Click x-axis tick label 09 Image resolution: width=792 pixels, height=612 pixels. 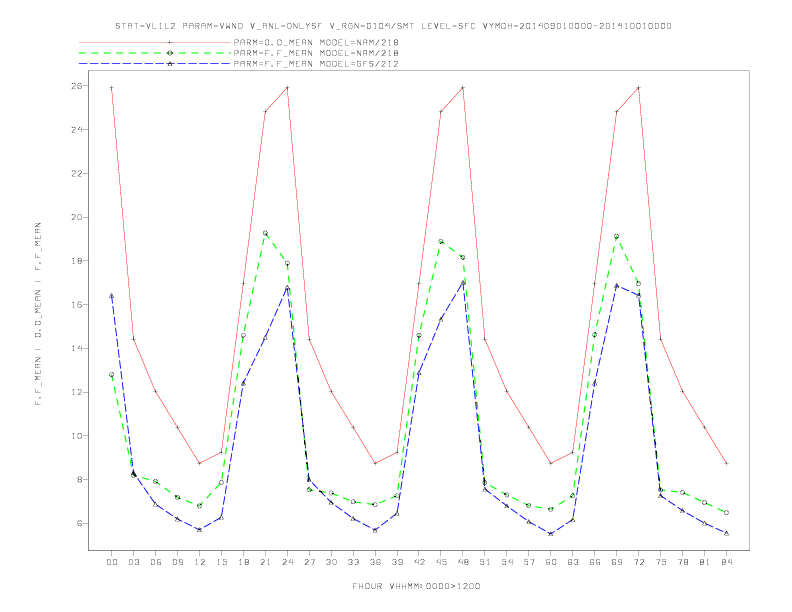tap(177, 562)
